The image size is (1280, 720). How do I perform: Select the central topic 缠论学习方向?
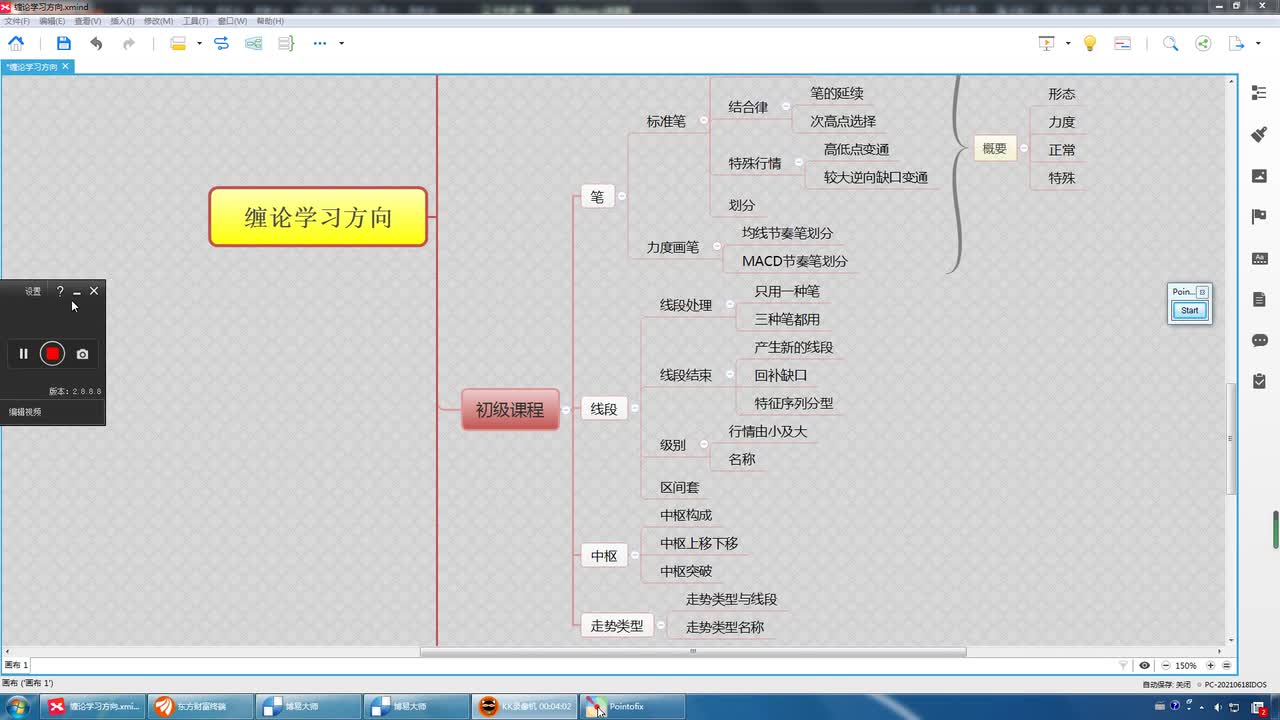tap(318, 217)
